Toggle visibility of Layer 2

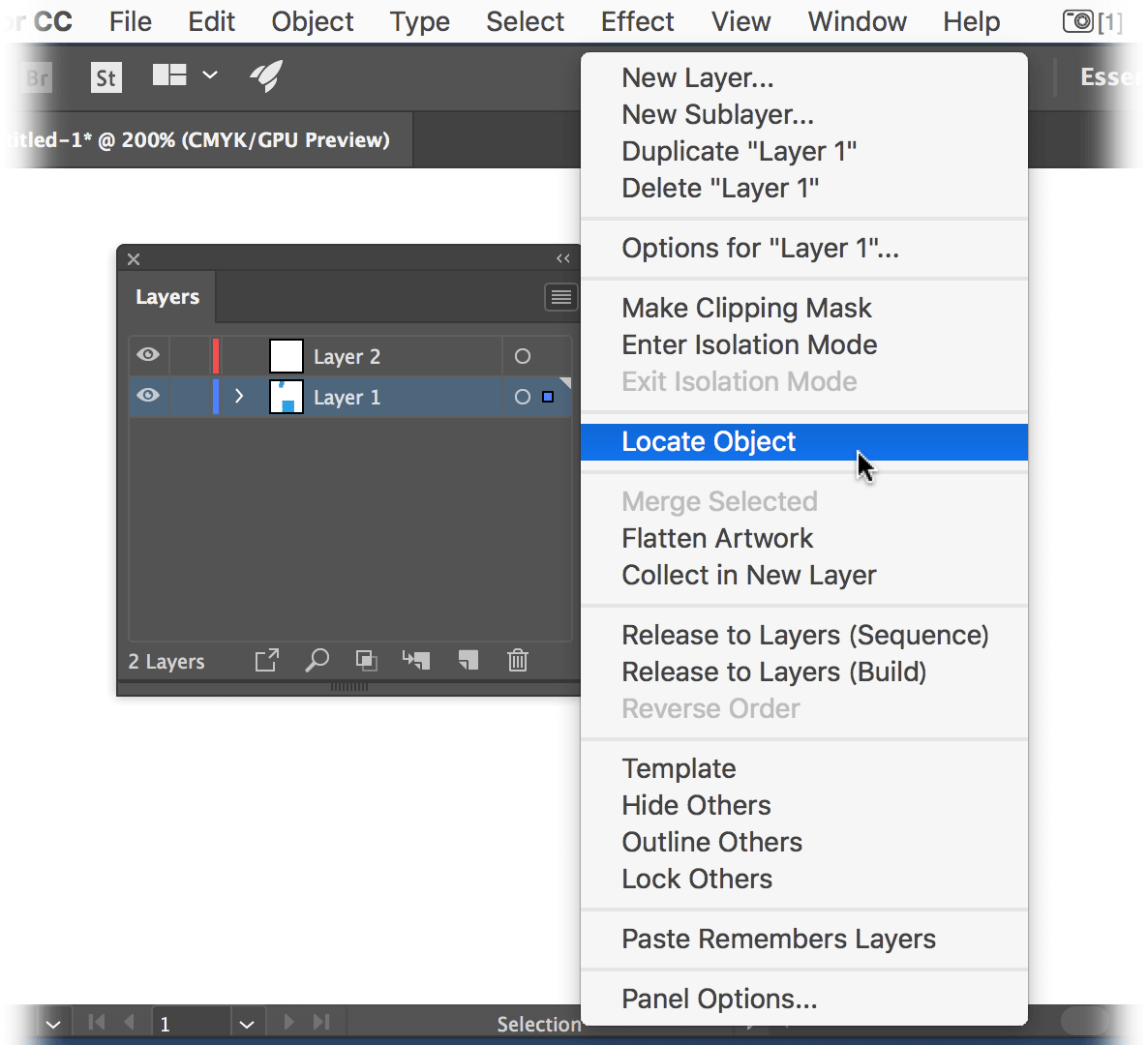coord(148,355)
